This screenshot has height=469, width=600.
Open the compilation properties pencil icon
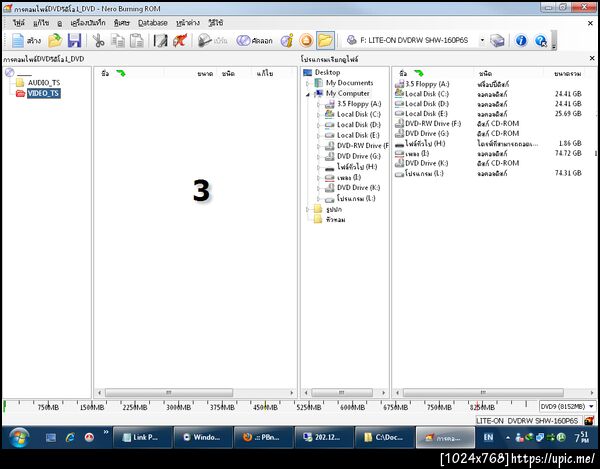(x=160, y=40)
